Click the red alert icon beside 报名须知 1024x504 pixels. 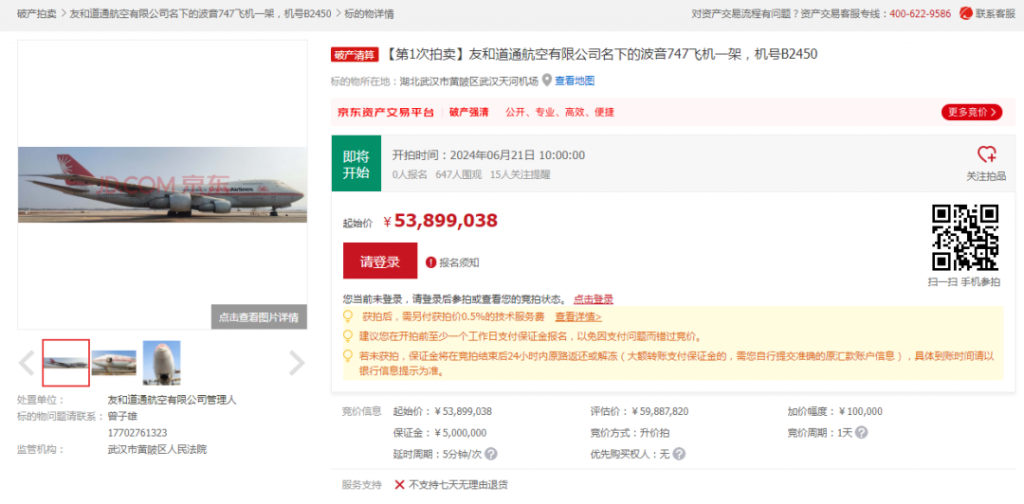point(430,262)
